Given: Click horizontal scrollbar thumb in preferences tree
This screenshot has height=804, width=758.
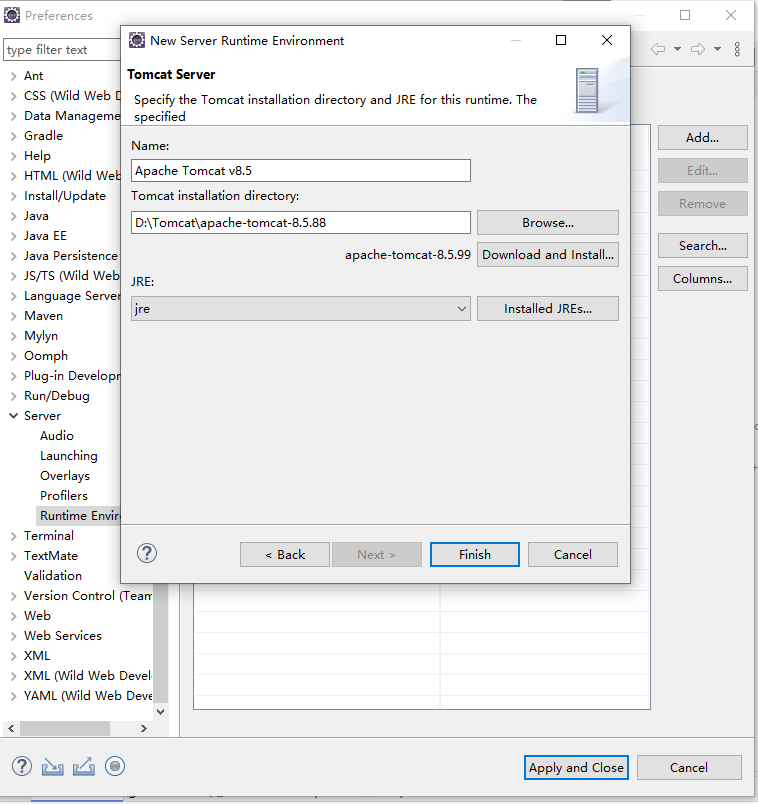Looking at the screenshot, I should click(65, 728).
